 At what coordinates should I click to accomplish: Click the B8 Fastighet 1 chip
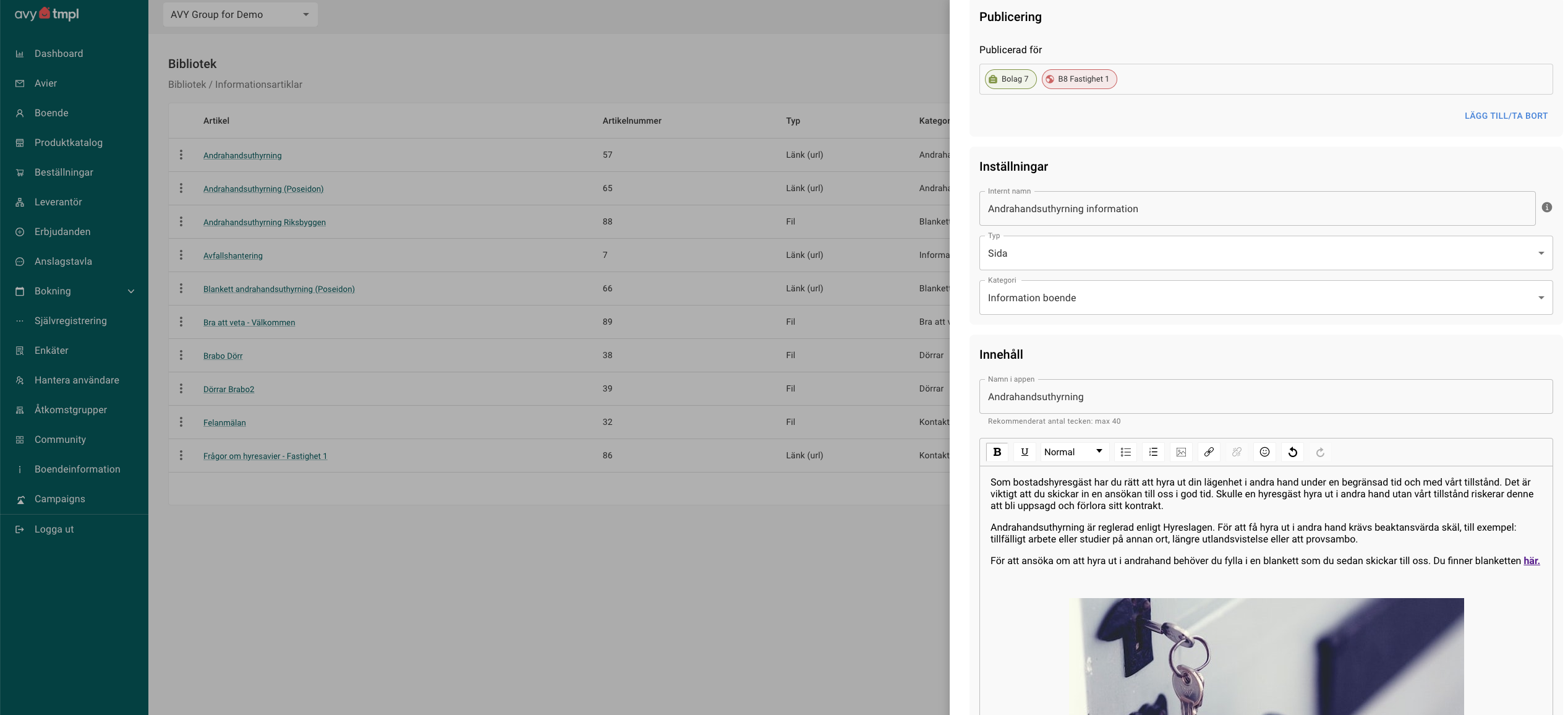[1079, 79]
